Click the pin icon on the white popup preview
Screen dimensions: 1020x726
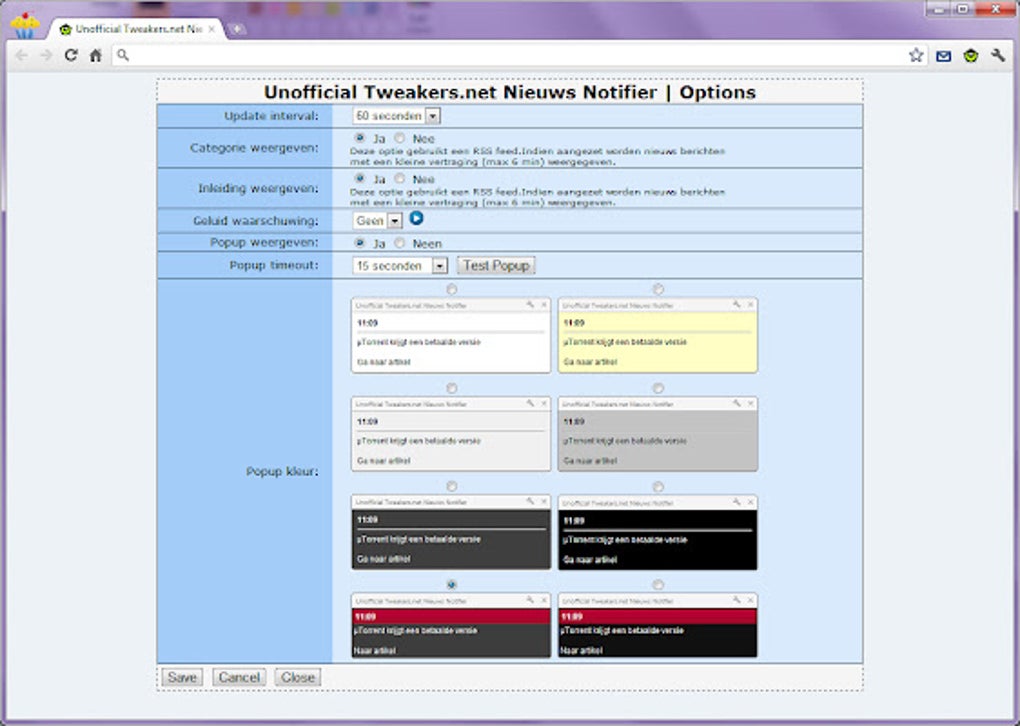click(528, 303)
